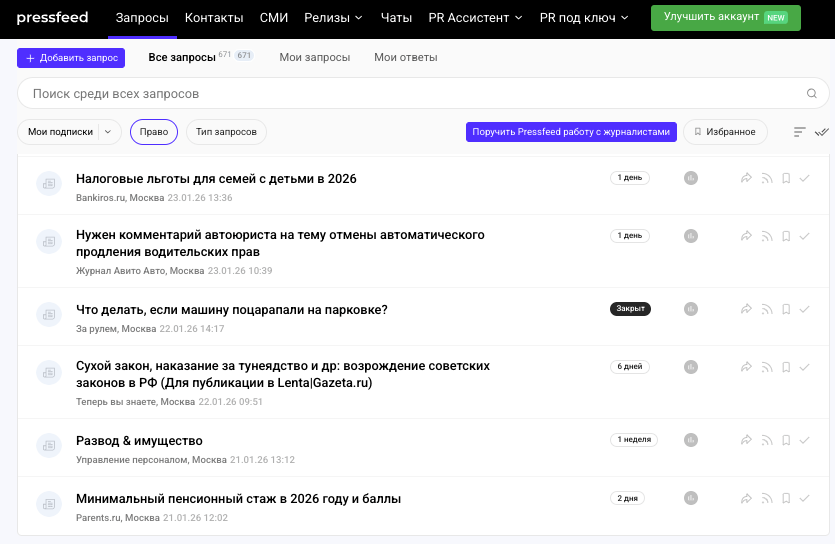Click the statistics icon on 'За рулем' request
Viewport: 835px width, 544px height.
pyautogui.click(x=690, y=309)
